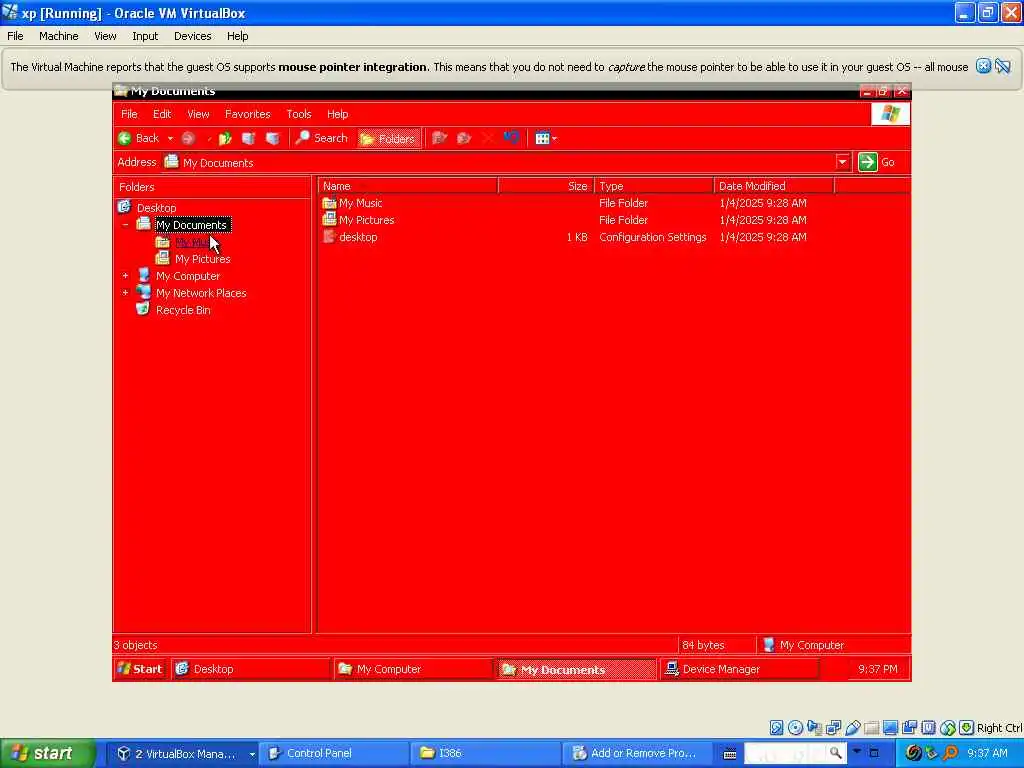Click the Copy To toolbar icon
This screenshot has width=1024, height=768.
(x=464, y=138)
